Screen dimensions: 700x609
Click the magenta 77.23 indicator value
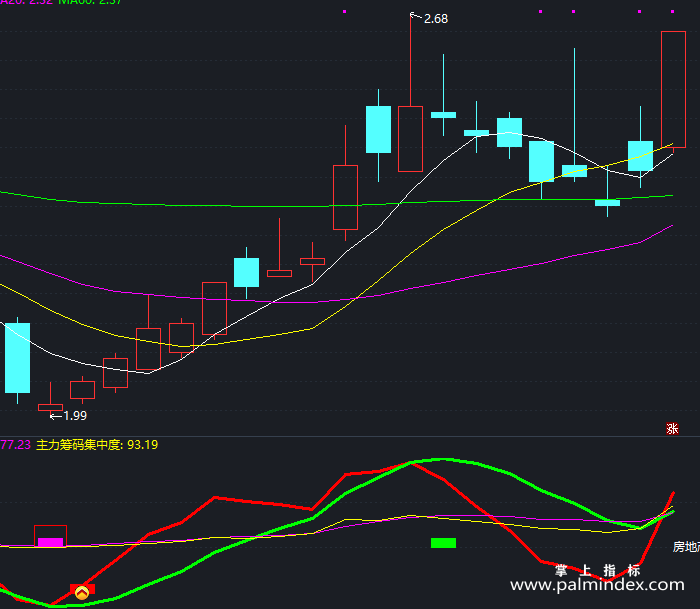[15, 445]
